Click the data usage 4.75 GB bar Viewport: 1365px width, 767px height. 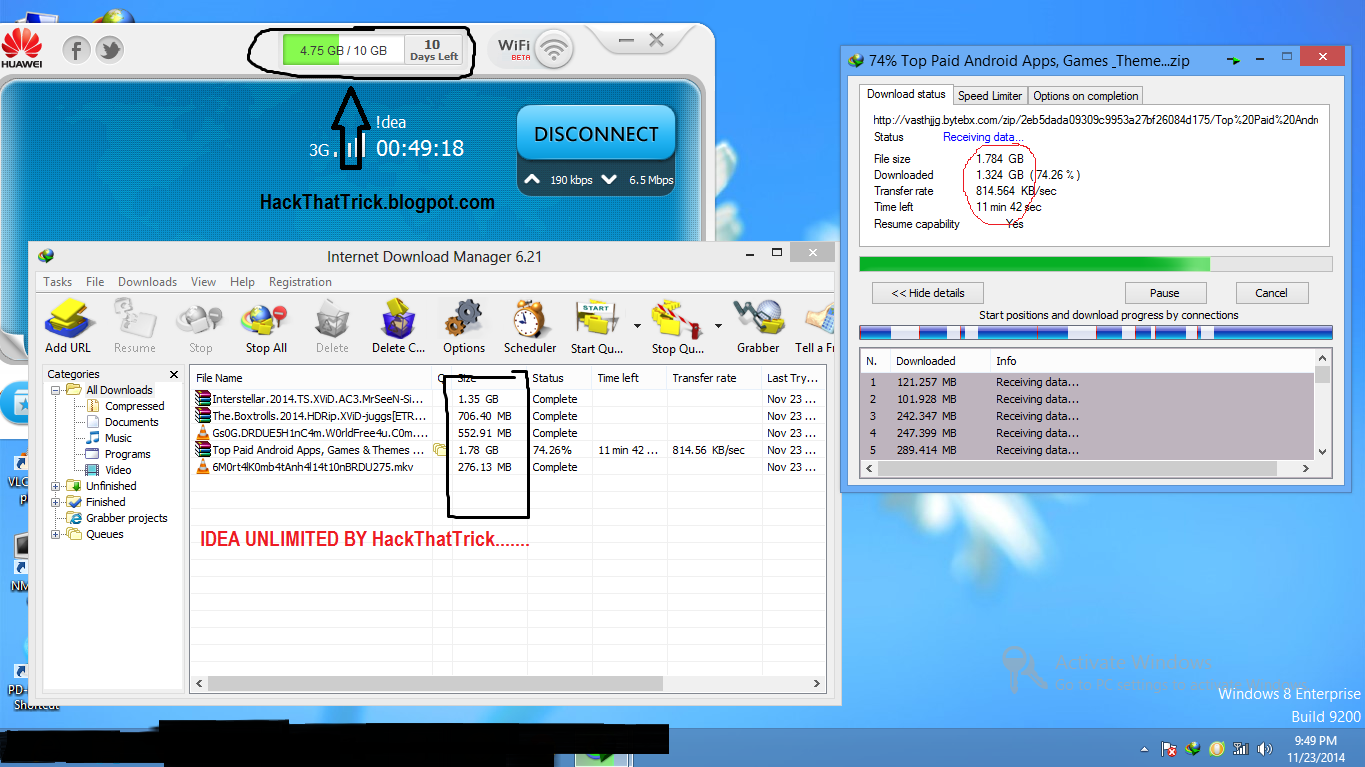(x=343, y=50)
